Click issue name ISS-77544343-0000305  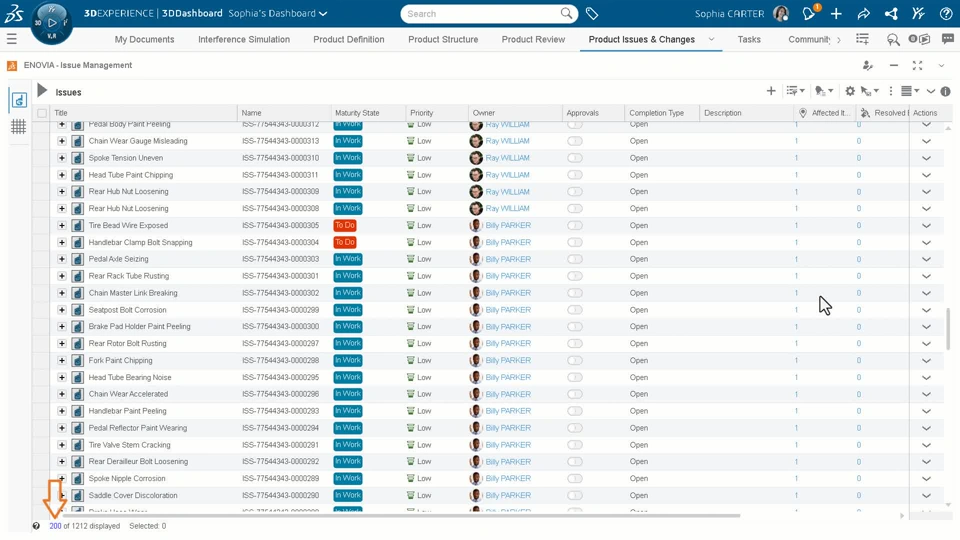coord(280,225)
